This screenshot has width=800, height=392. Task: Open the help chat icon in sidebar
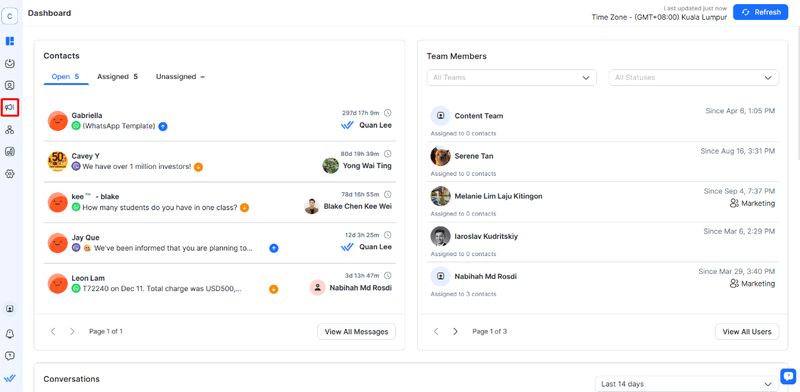(10, 356)
